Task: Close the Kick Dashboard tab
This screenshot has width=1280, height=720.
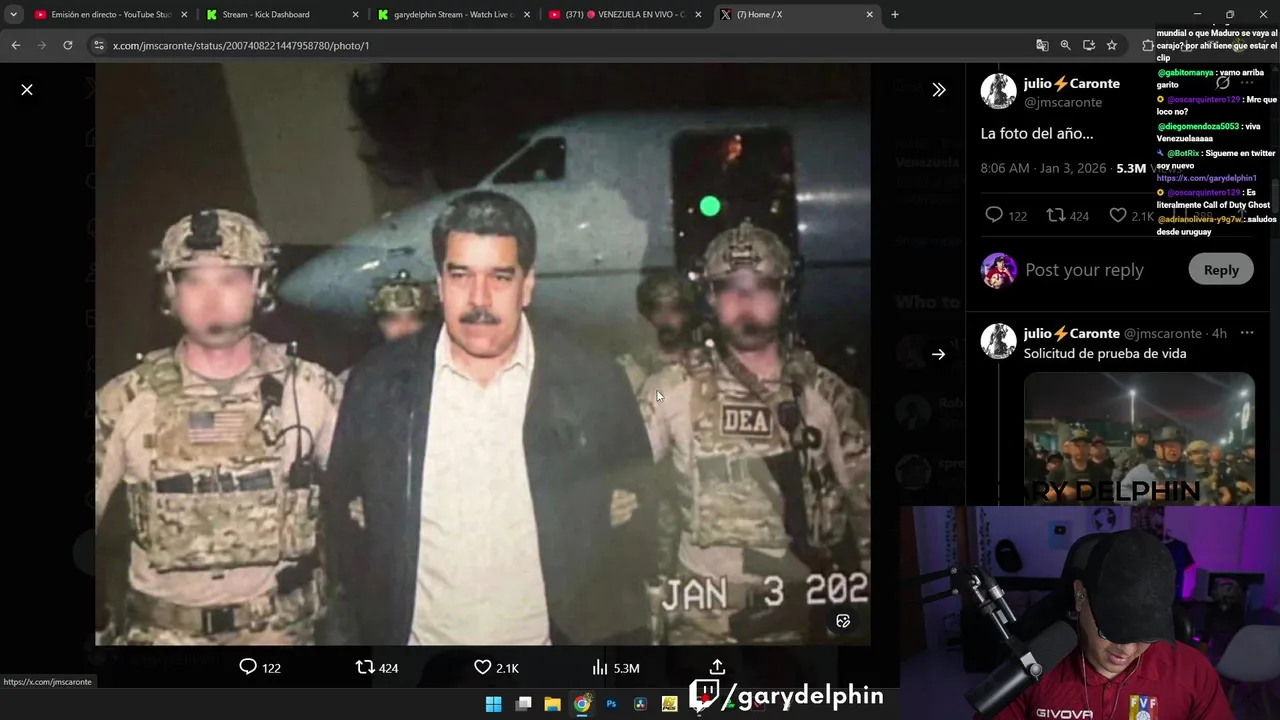Action: tap(356, 14)
